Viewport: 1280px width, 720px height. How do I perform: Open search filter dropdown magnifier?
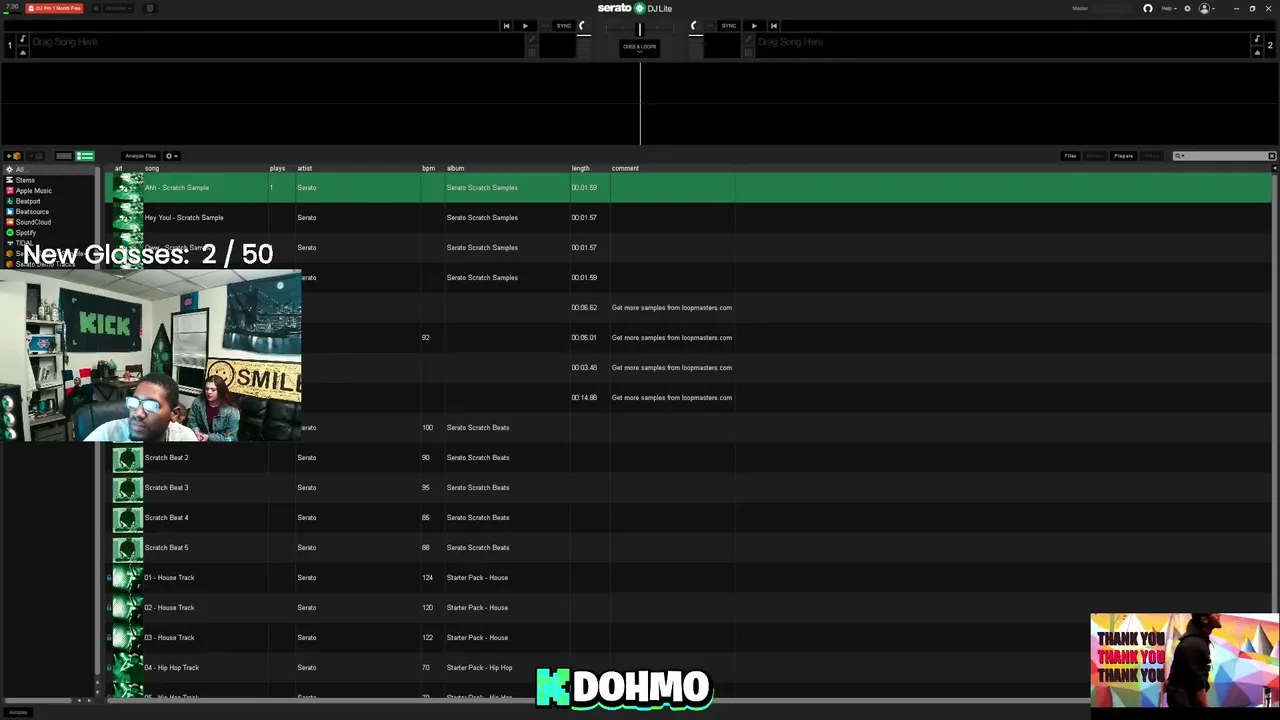pyautogui.click(x=1179, y=156)
